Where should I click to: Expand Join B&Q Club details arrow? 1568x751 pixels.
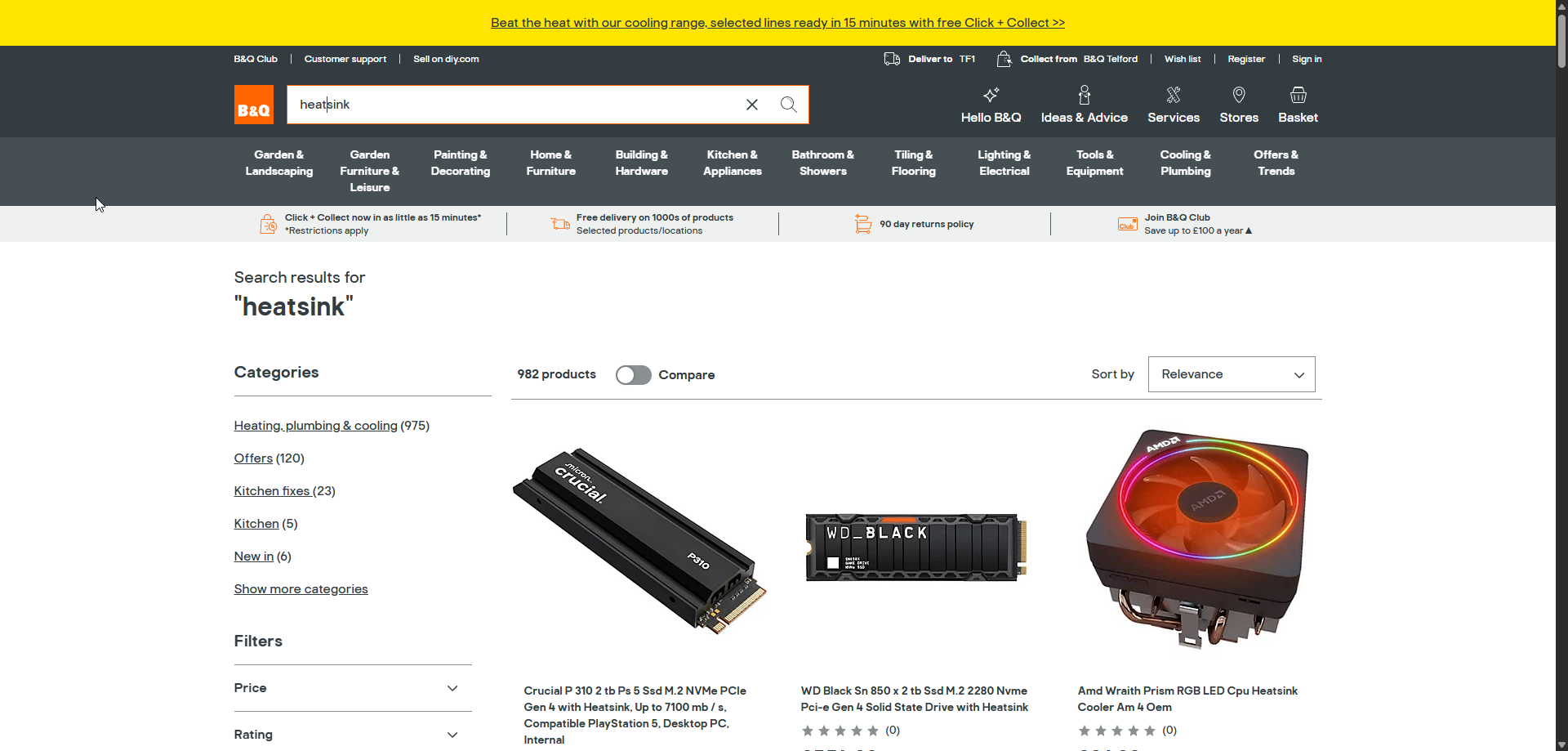1249,230
